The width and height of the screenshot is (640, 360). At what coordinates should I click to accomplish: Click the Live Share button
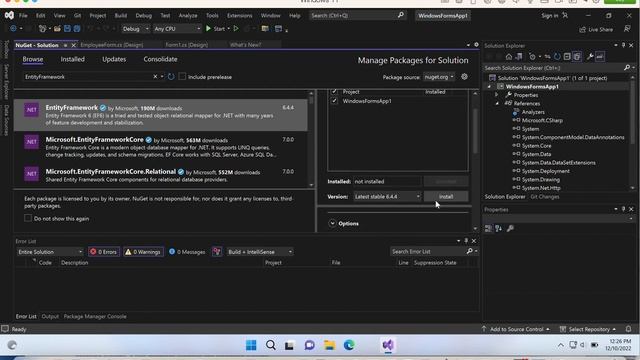coord(596,29)
